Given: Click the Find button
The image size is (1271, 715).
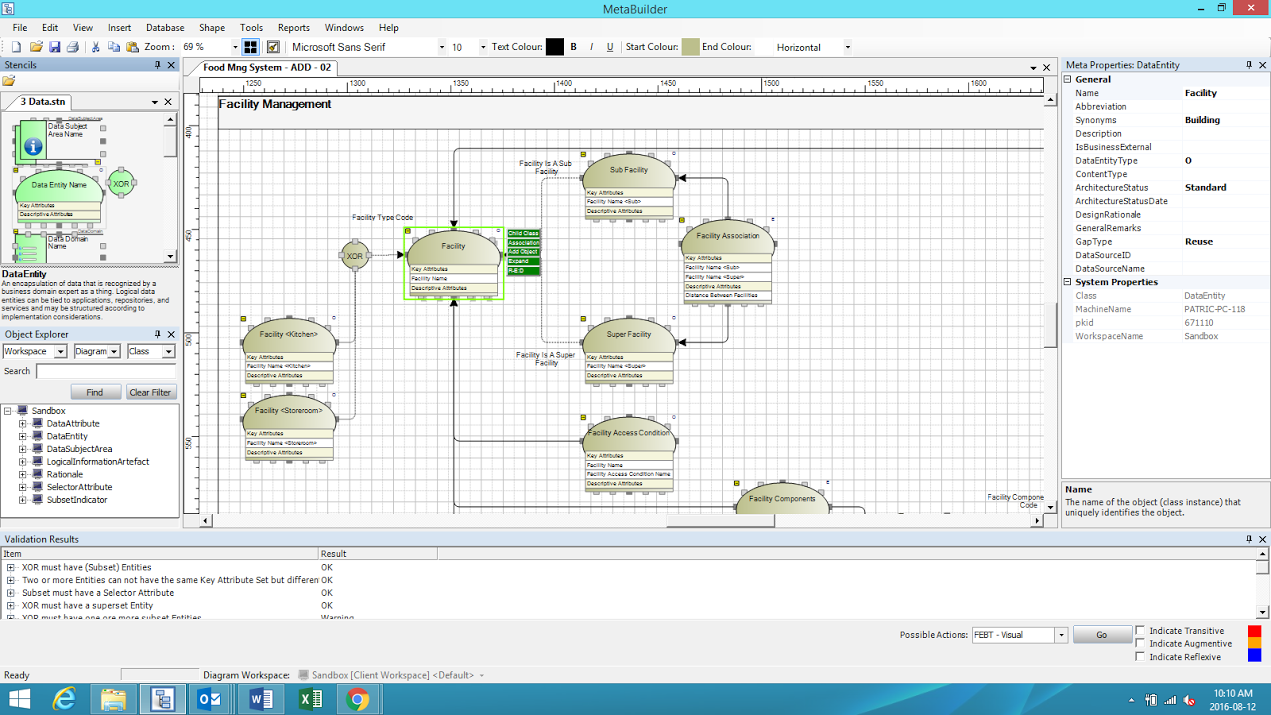Looking at the screenshot, I should tap(95, 392).
